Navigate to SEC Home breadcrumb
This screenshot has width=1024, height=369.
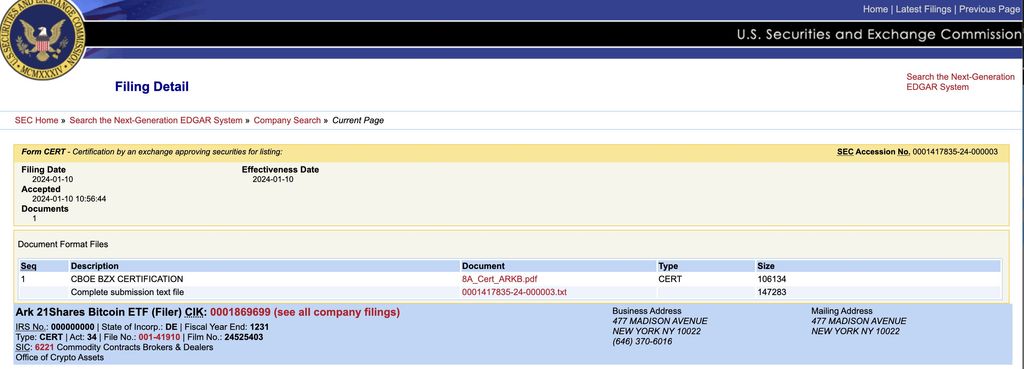(37, 120)
